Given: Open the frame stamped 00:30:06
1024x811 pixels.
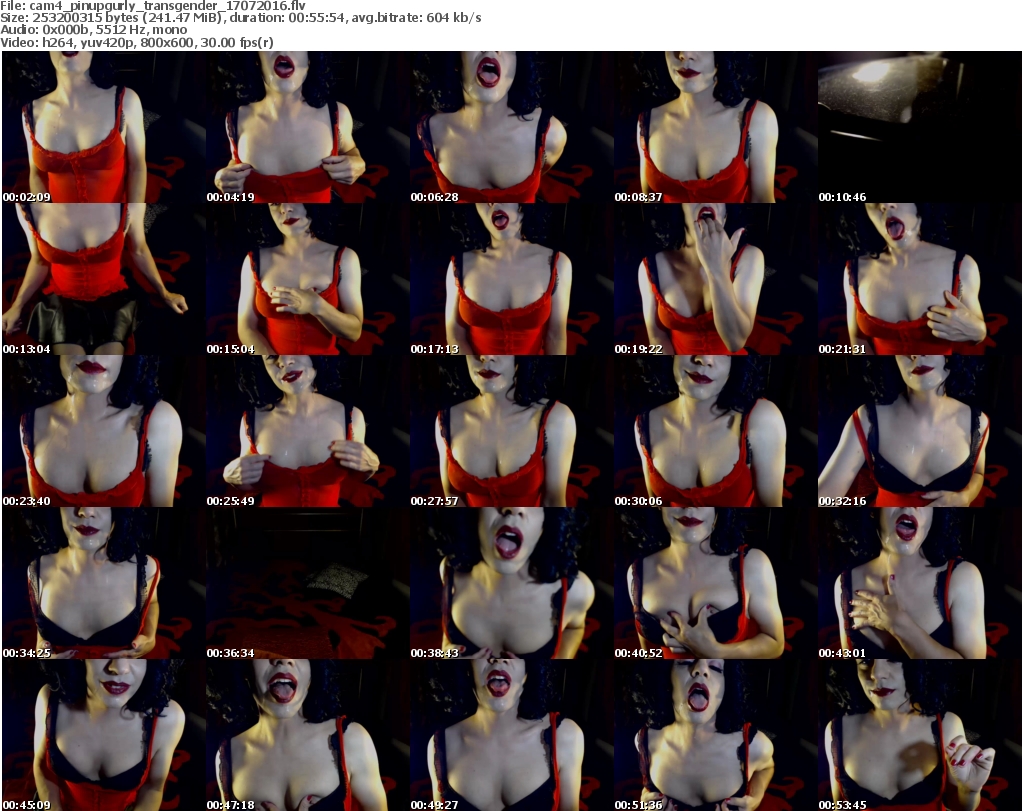Looking at the screenshot, I should (x=715, y=432).
